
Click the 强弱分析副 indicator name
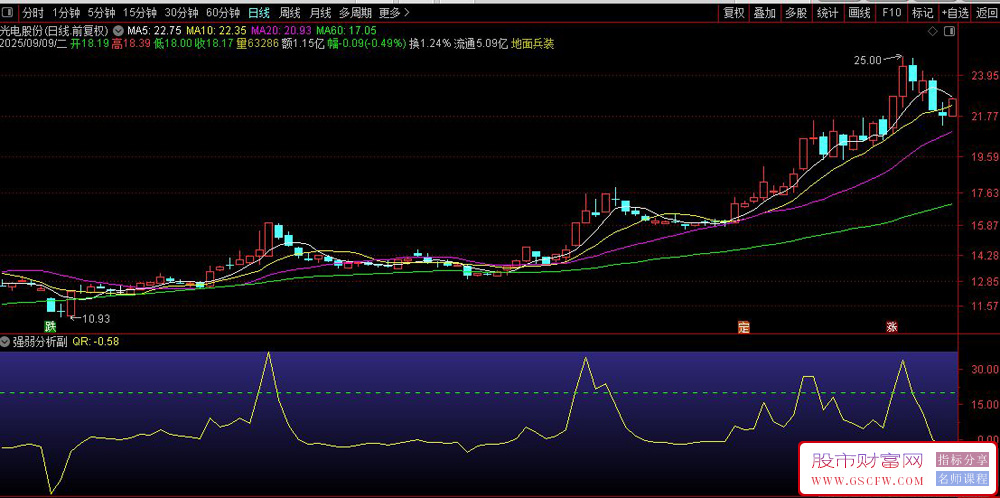point(40,342)
